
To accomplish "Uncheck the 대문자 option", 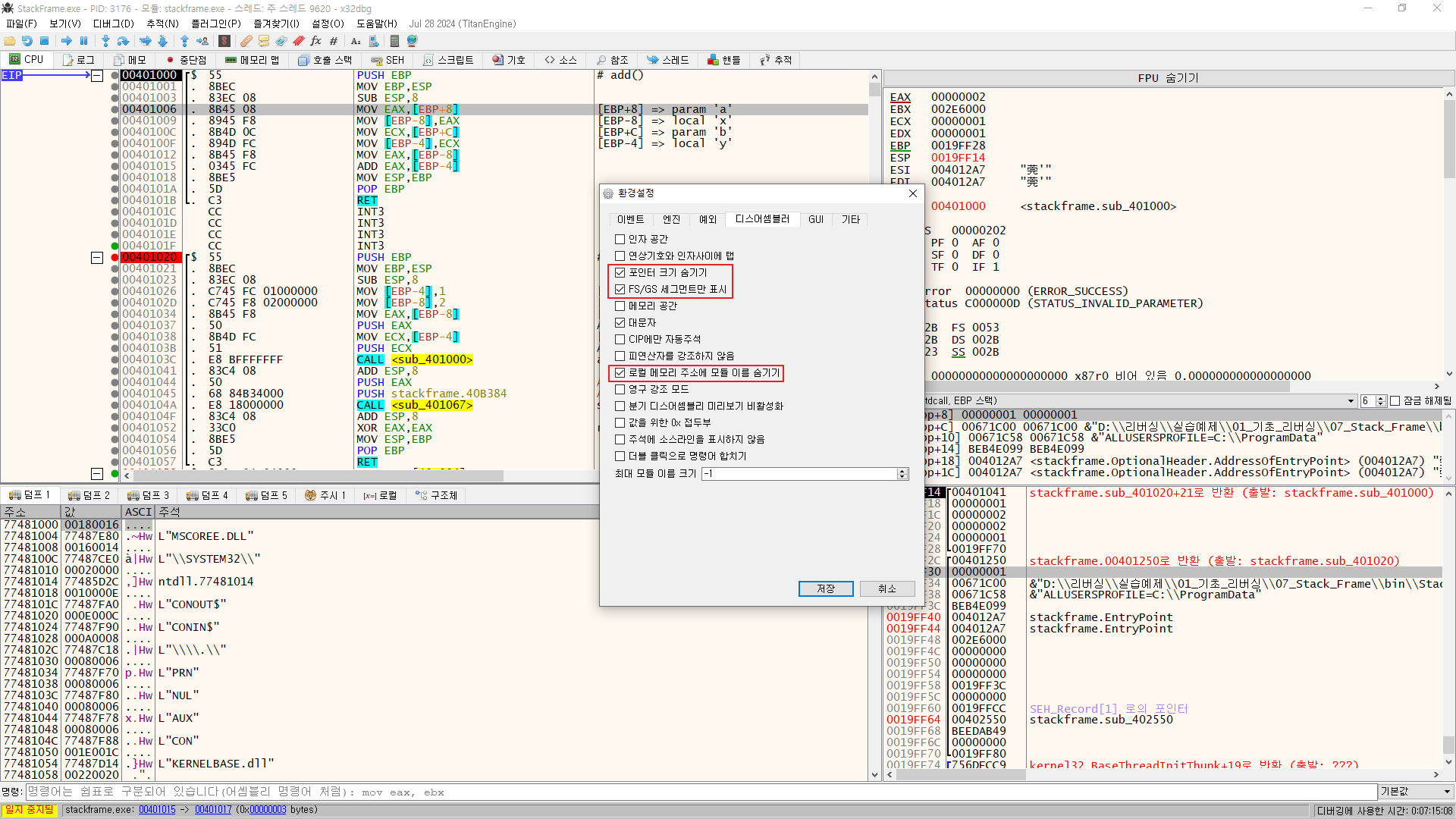I will click(x=620, y=323).
